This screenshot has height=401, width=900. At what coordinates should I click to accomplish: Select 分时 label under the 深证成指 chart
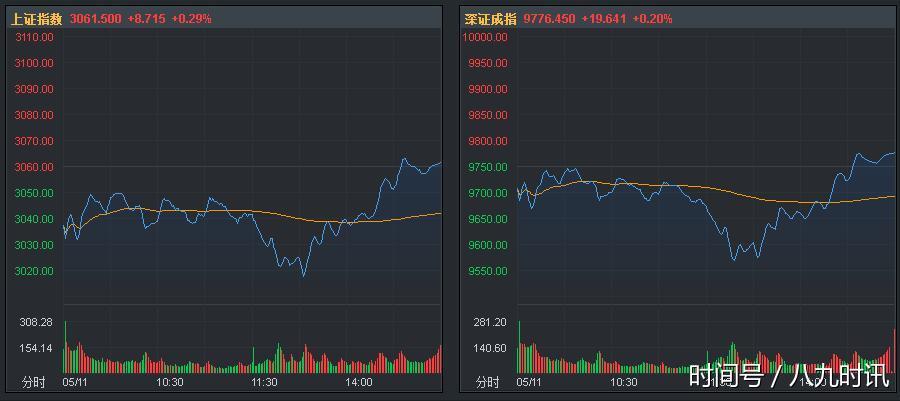(x=487, y=382)
